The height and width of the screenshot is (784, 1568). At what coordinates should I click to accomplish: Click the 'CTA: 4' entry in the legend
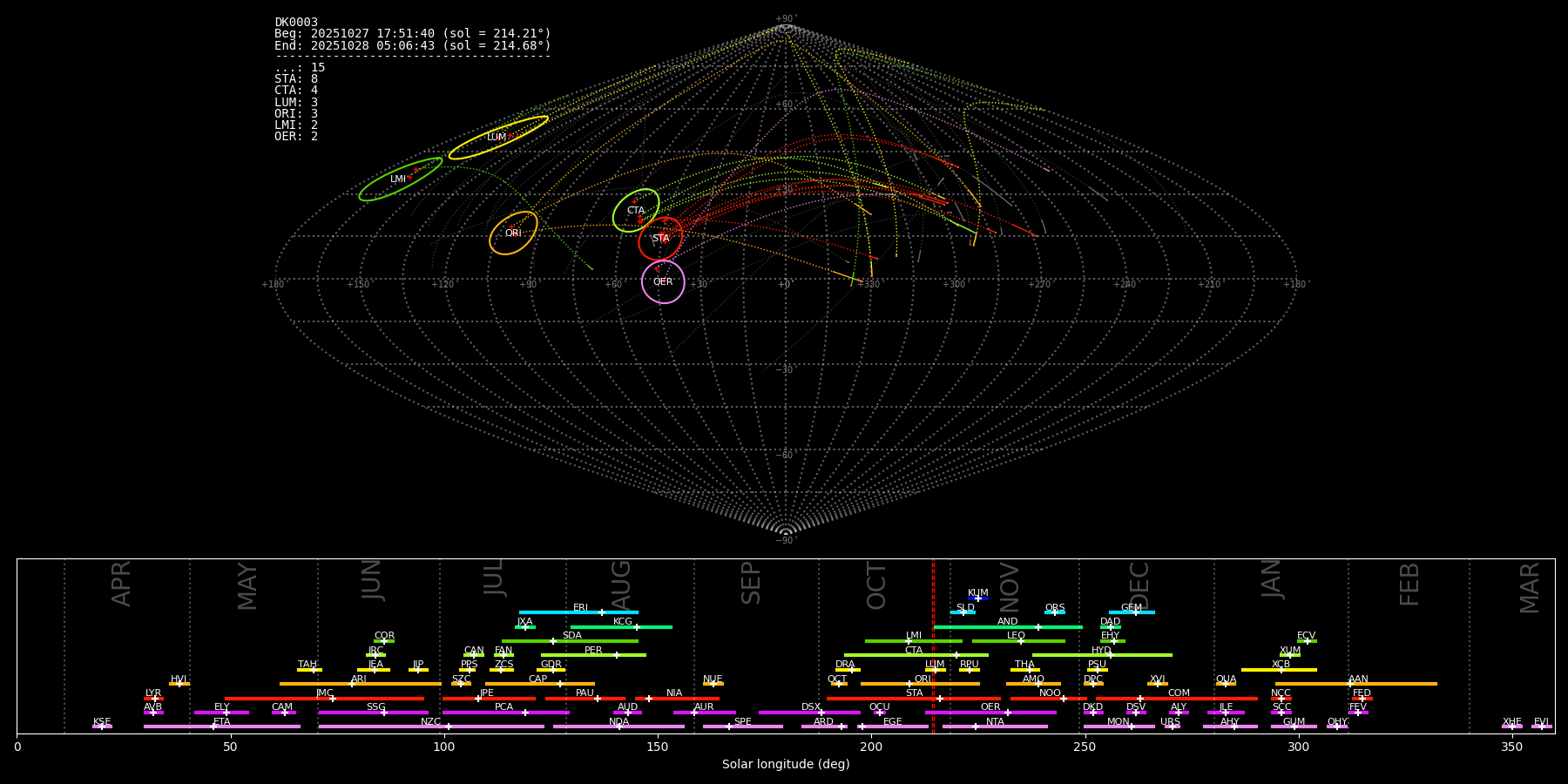coord(296,91)
